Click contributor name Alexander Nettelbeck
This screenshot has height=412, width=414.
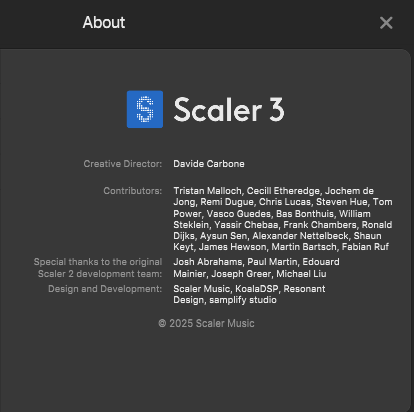[300, 236]
